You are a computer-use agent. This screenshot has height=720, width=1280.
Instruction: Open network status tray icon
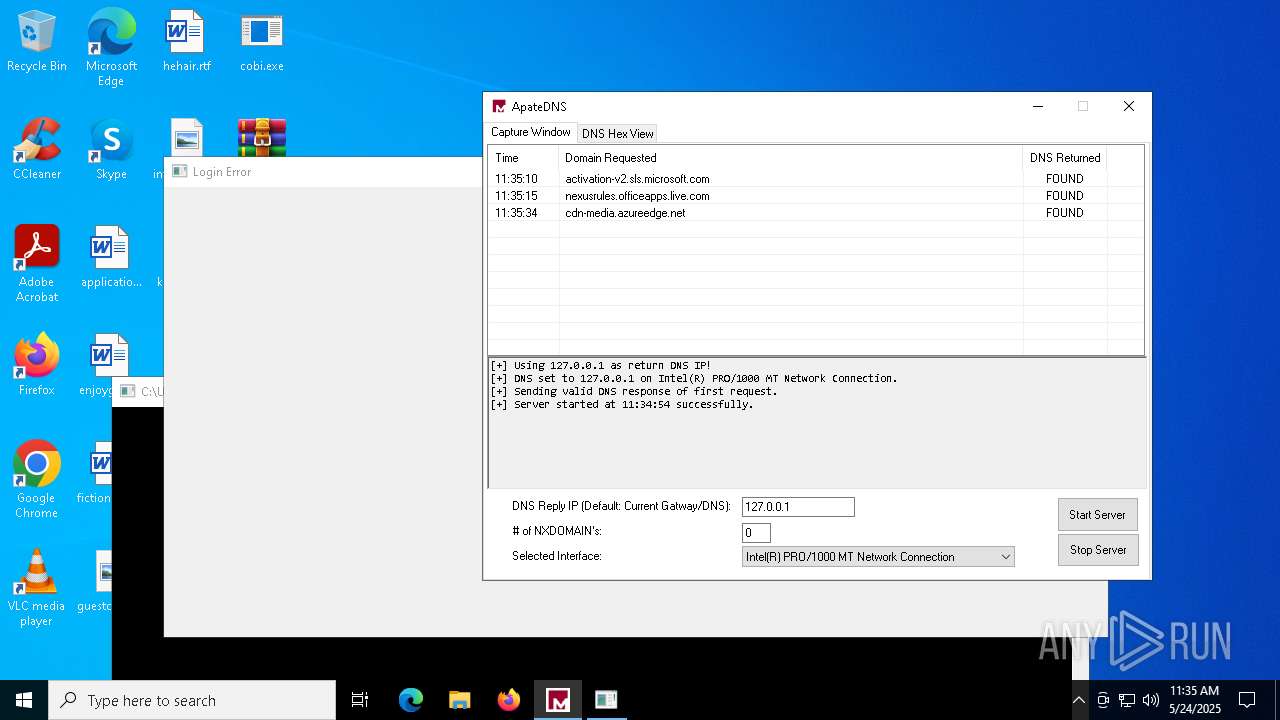click(x=1127, y=700)
